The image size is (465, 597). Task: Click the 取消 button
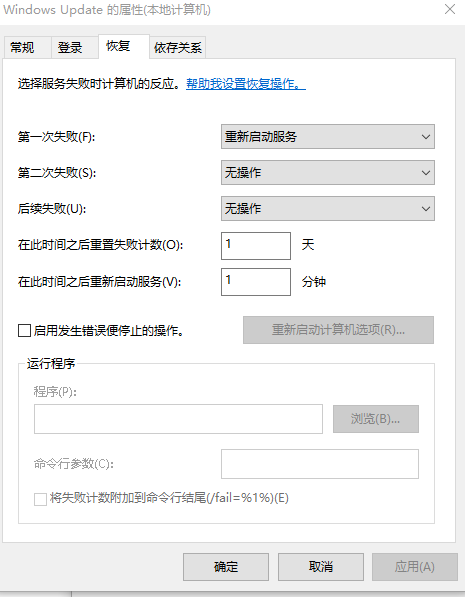tap(321, 567)
